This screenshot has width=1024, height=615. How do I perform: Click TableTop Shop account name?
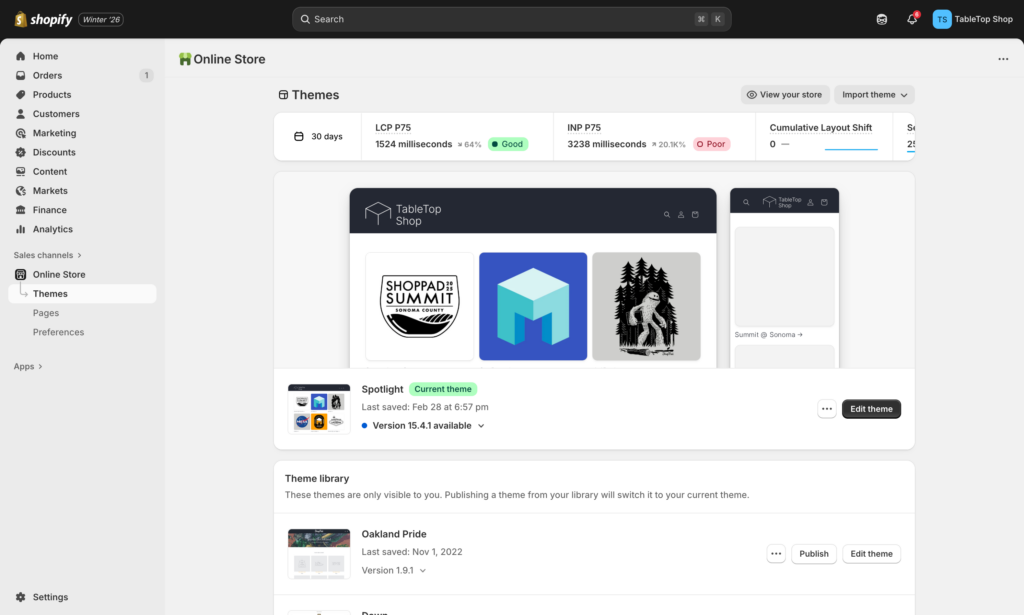tap(984, 19)
